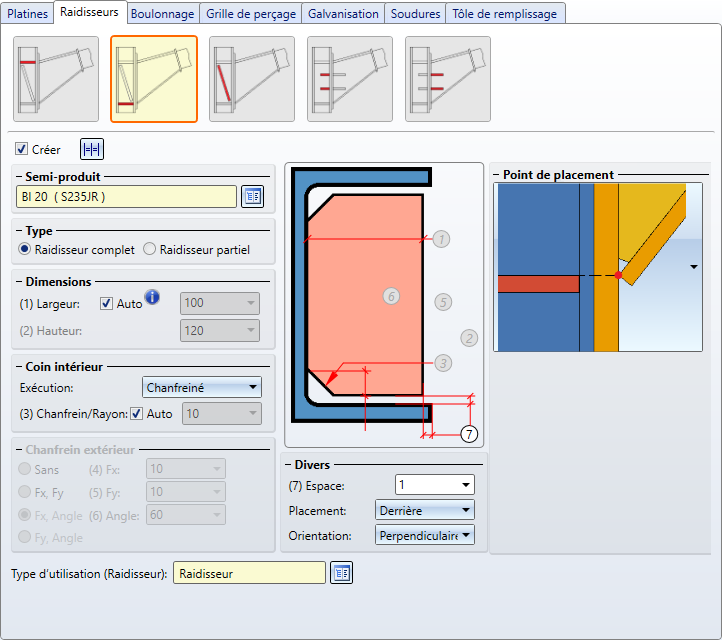
Task: Click the Type d'utilisation Raidisseur text field
Action: click(249, 573)
